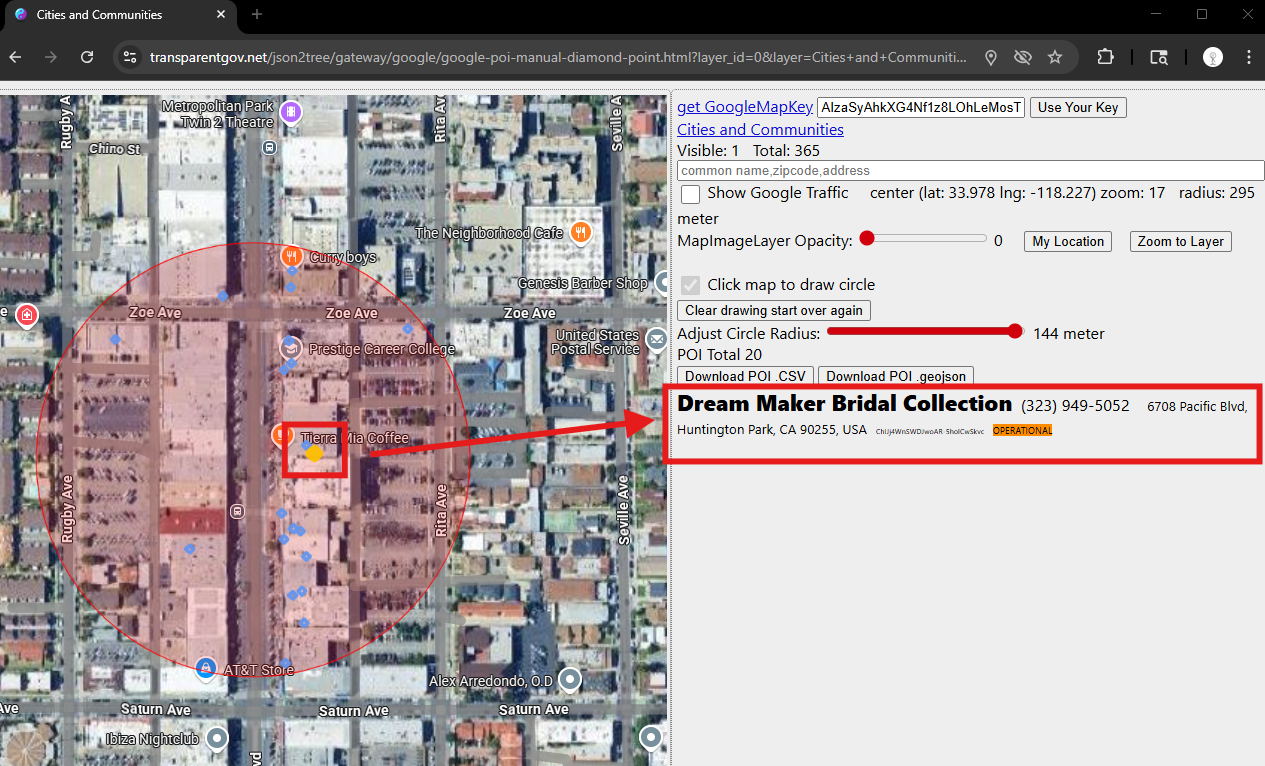The width and height of the screenshot is (1265, 766).
Task: Click Clear drawing start over again
Action: 774,310
